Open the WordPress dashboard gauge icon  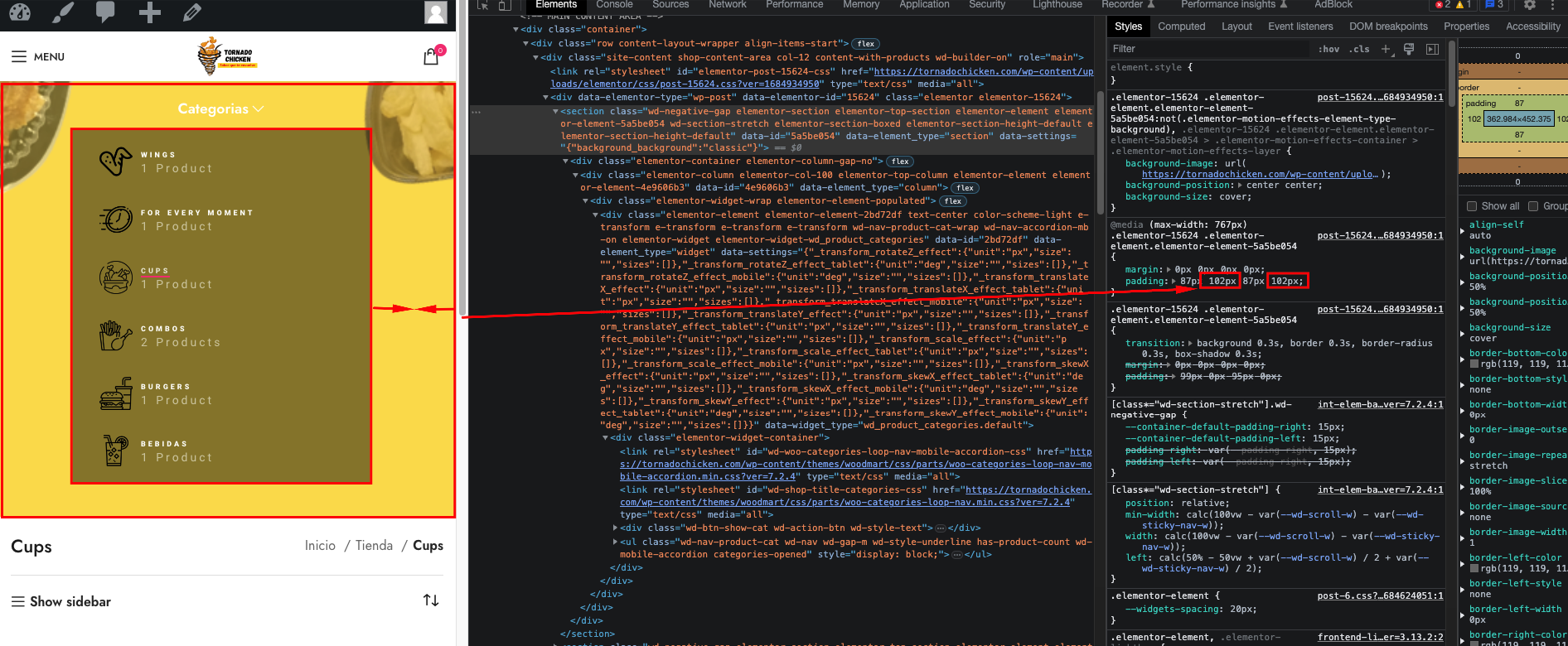click(20, 12)
